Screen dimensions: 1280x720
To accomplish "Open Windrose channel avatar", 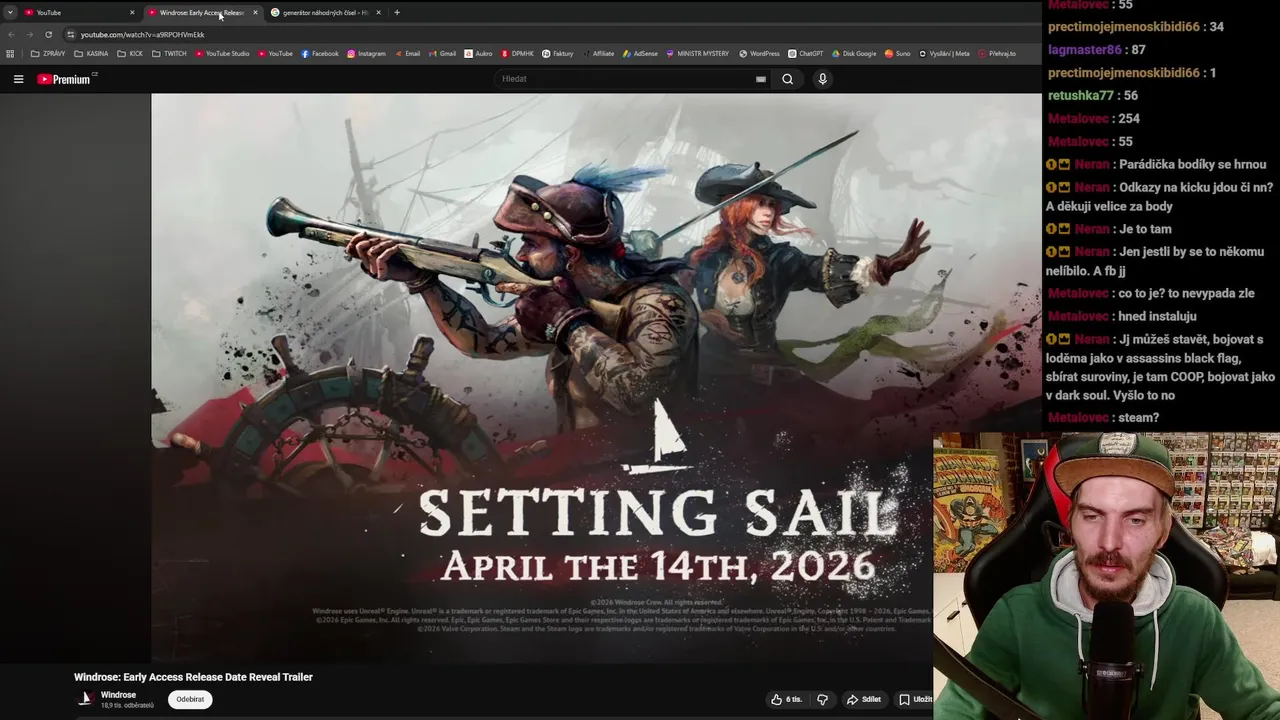I will (86, 698).
